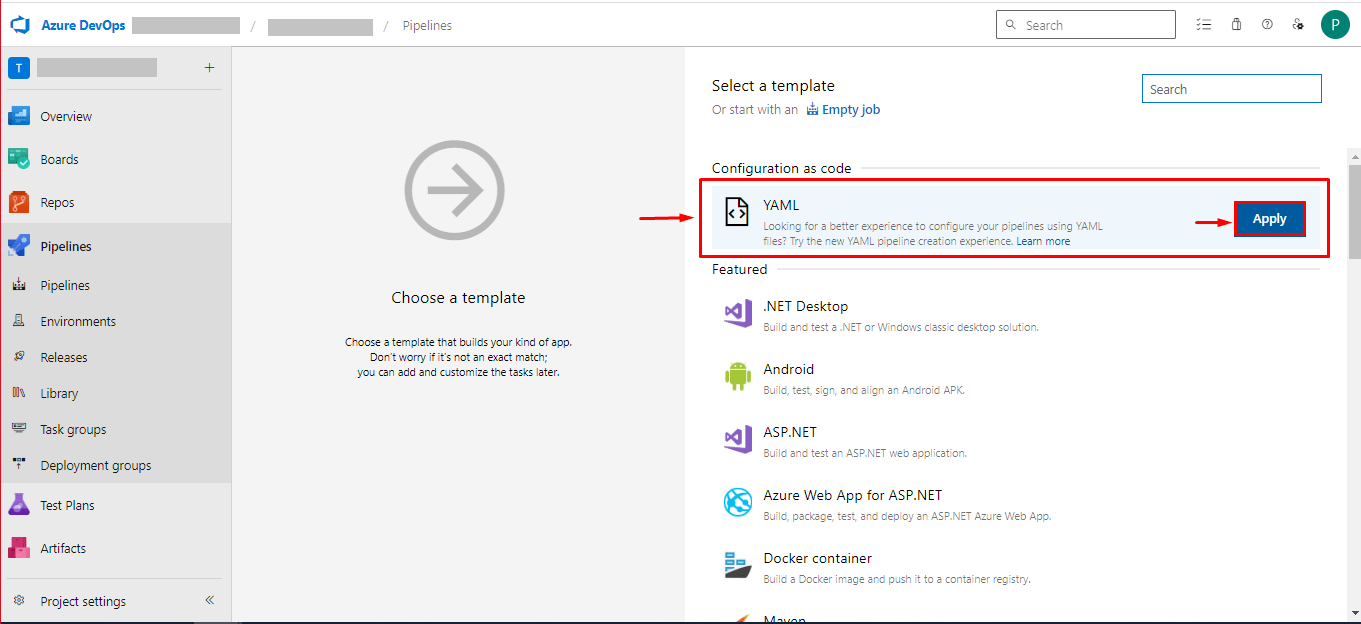Image resolution: width=1361 pixels, height=624 pixels.
Task: Click the Deployment groups icon
Action: pyautogui.click(x=19, y=465)
